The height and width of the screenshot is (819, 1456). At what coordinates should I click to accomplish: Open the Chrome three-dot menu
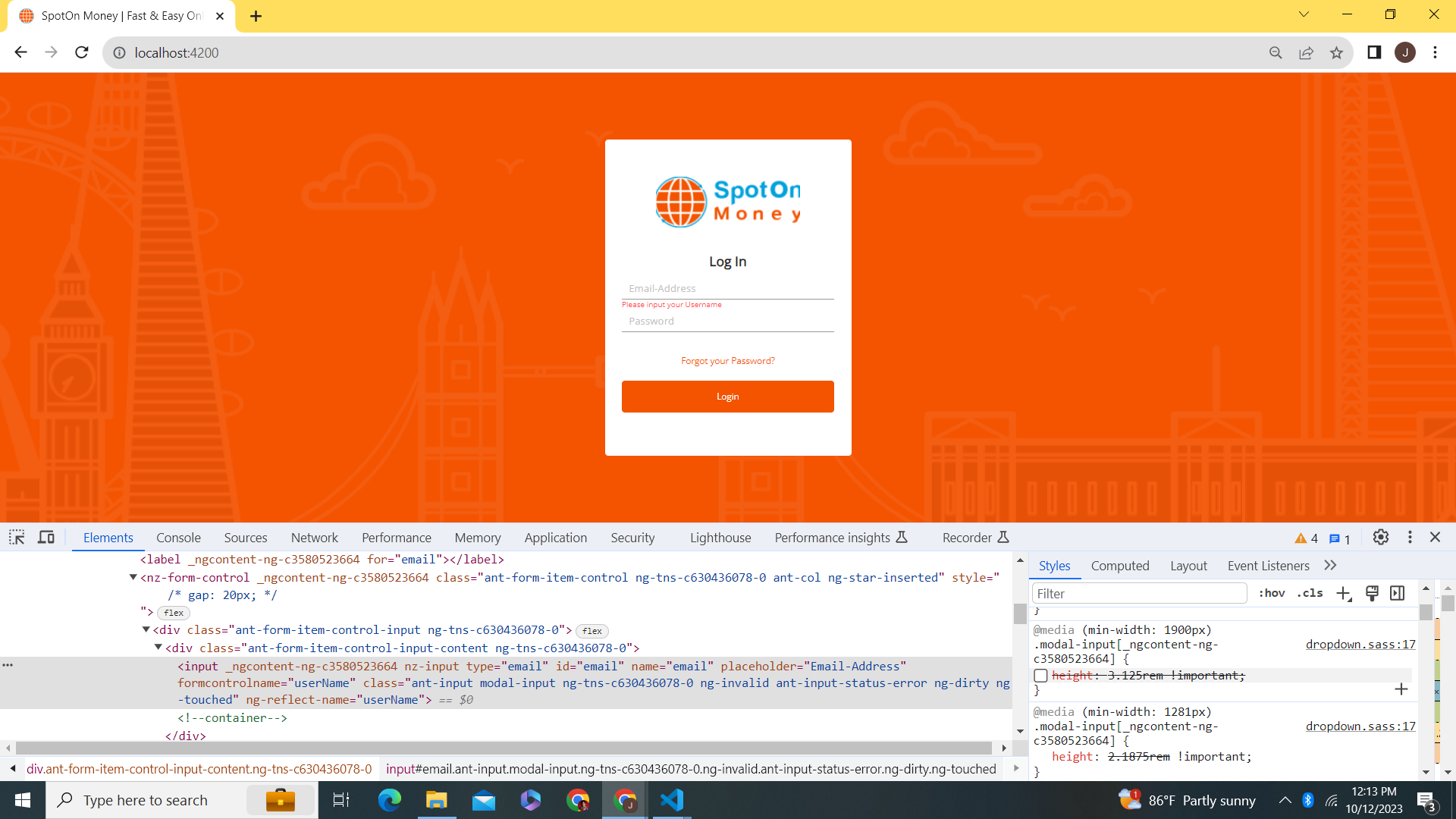pyautogui.click(x=1435, y=52)
